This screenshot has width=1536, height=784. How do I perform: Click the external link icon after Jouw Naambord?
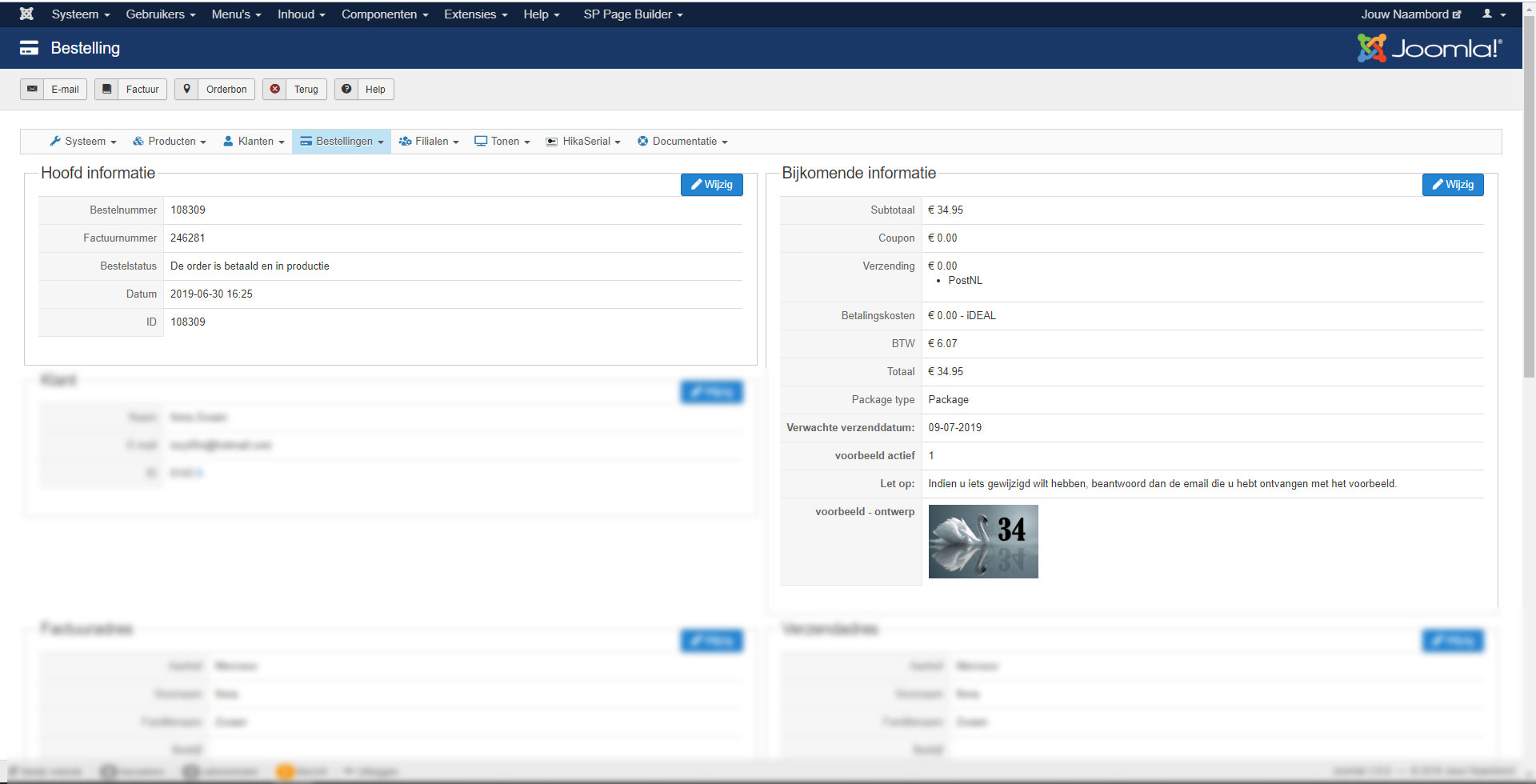[1457, 14]
